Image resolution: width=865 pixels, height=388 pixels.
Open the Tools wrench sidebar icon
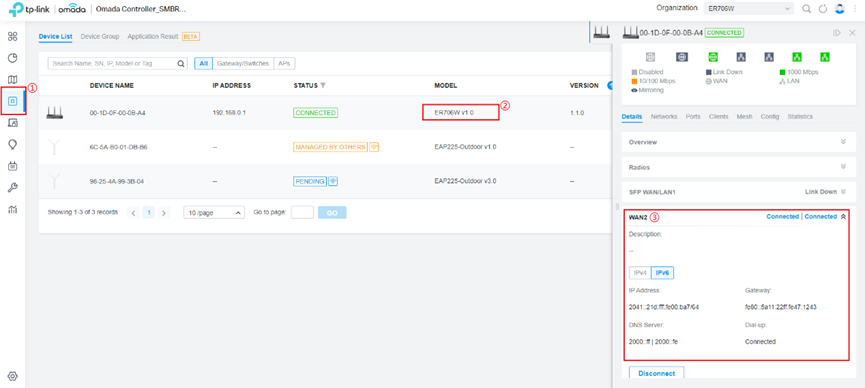point(13,188)
